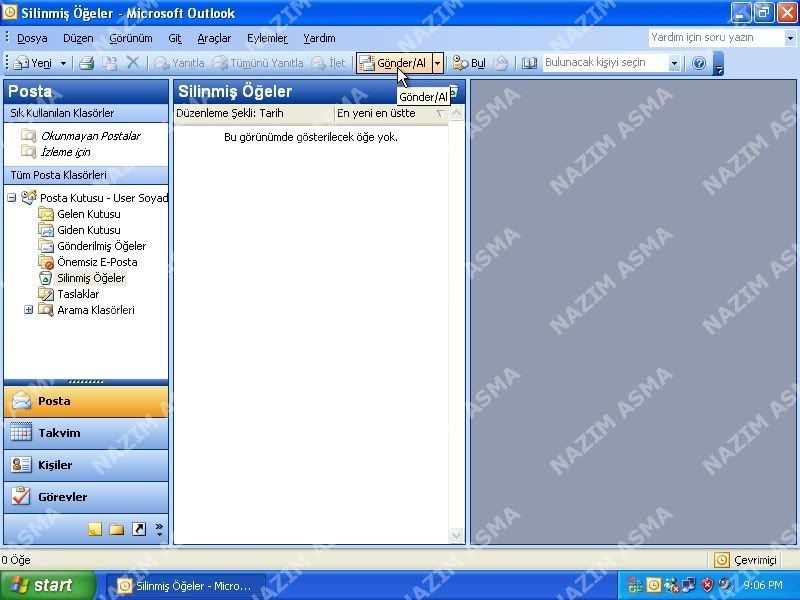Switch to Takvim calendar pane
The width and height of the screenshot is (800, 600).
(x=86, y=433)
